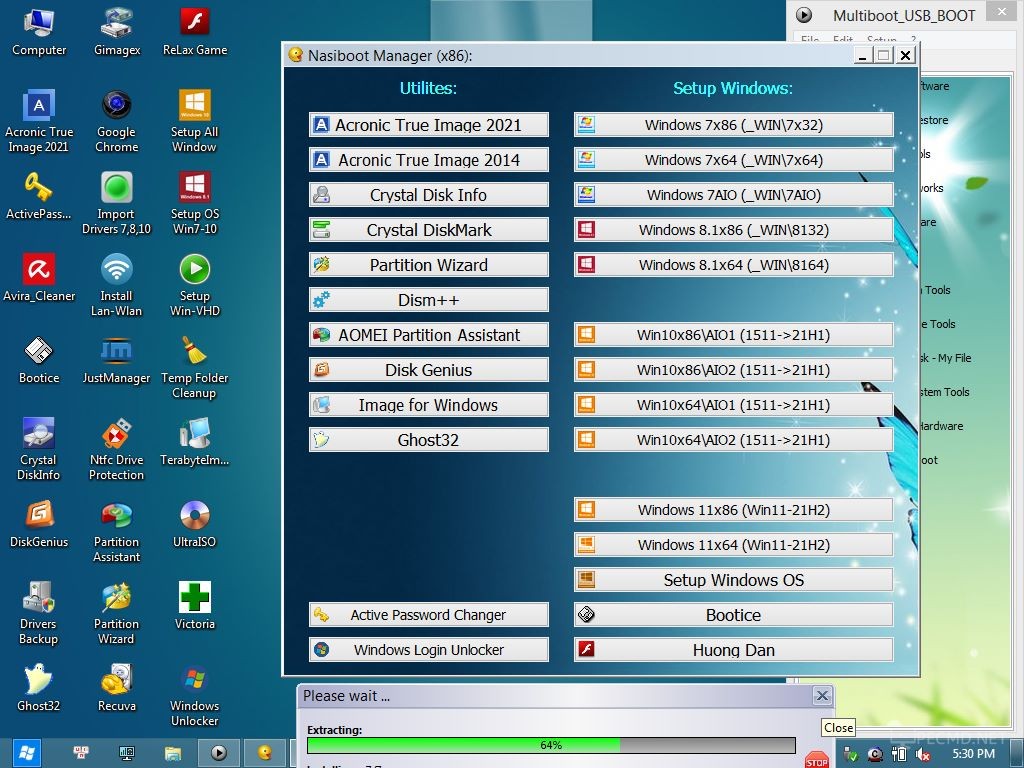Click the muted volume tray icon

[923, 754]
